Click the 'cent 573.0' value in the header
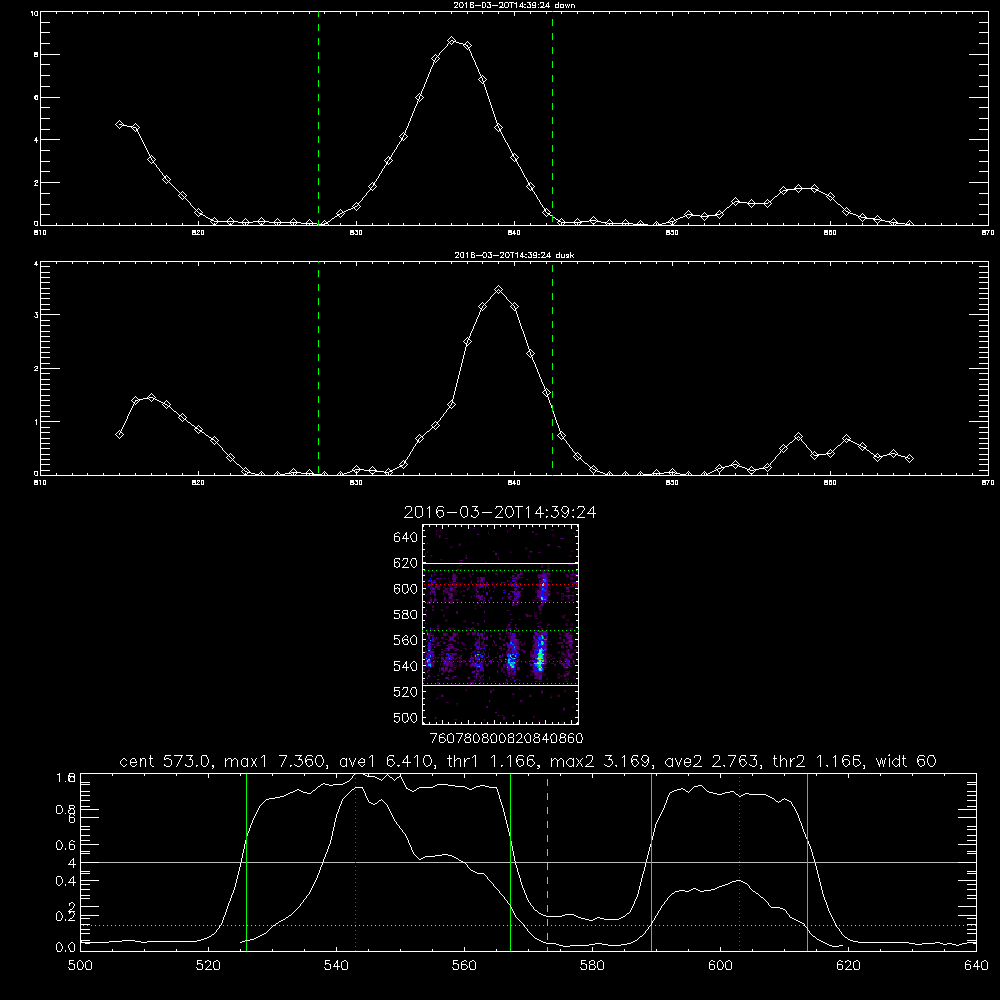The width and height of the screenshot is (1000, 1000). 165,761
